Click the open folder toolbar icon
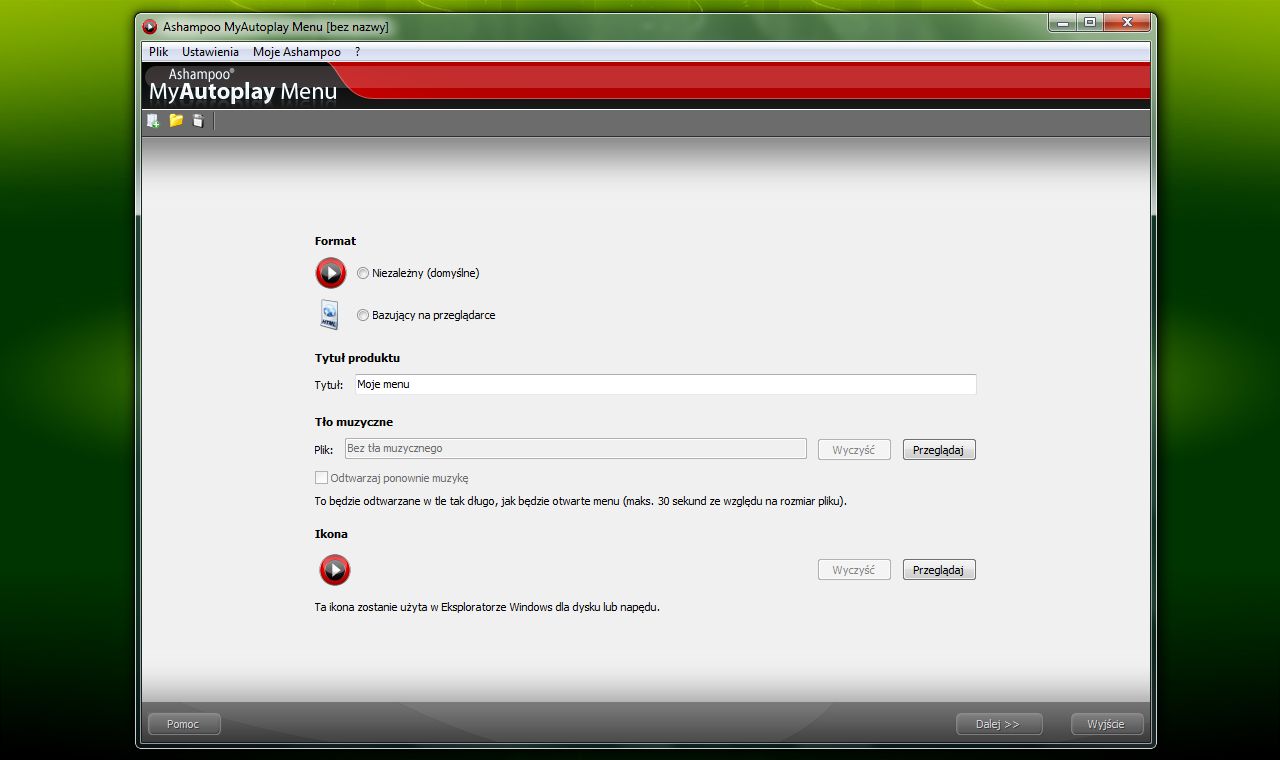This screenshot has height=760, width=1280. click(176, 121)
